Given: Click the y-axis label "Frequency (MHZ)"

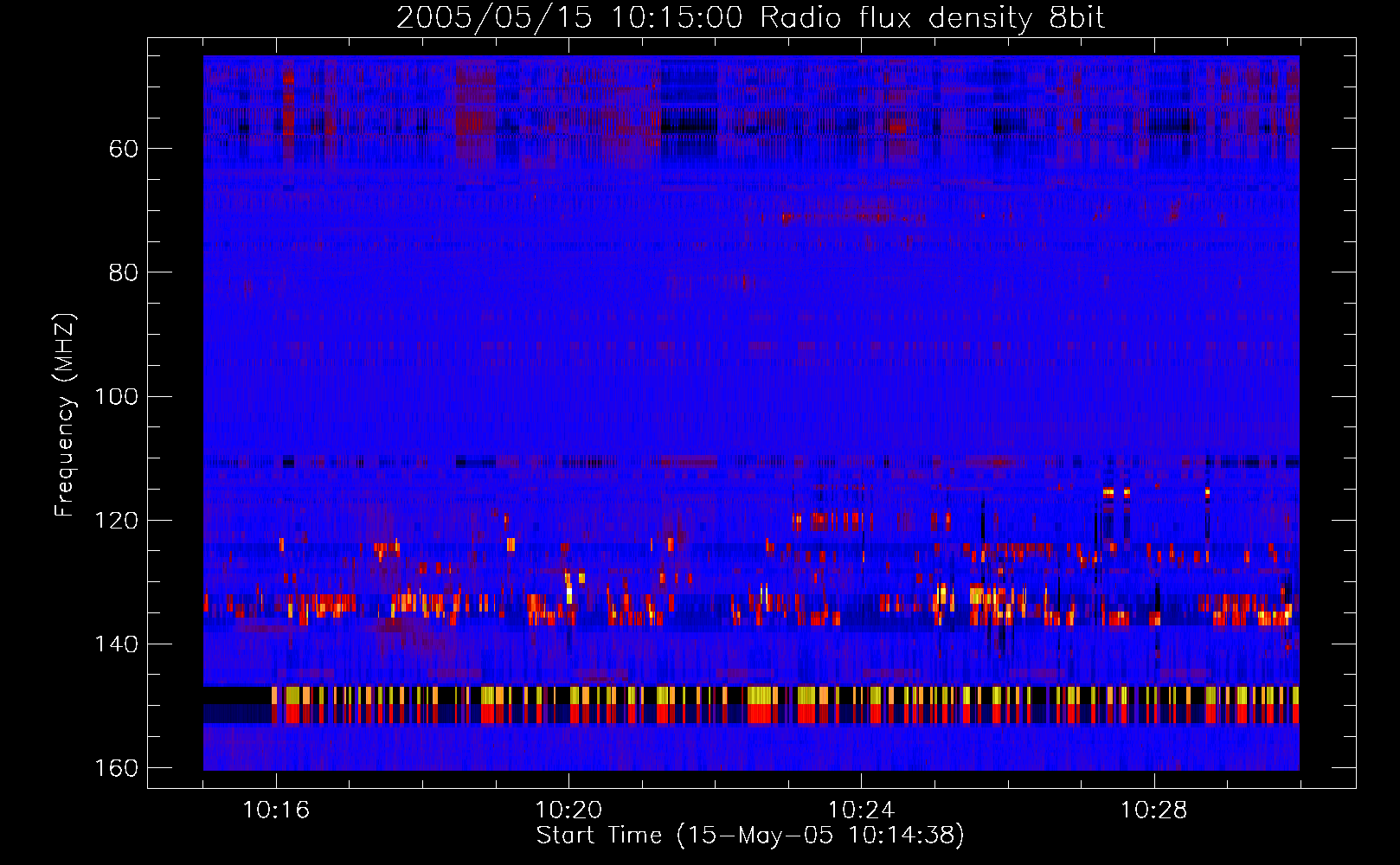Looking at the screenshot, I should point(65,415).
